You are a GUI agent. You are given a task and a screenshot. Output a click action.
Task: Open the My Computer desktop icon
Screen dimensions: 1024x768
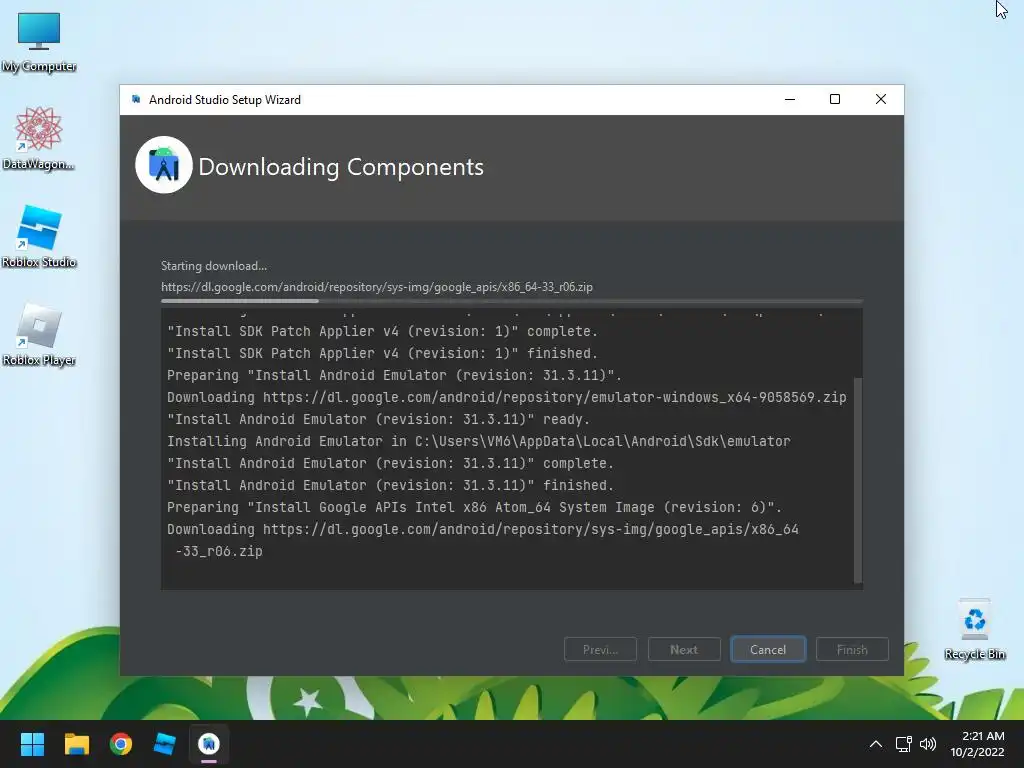point(39,41)
